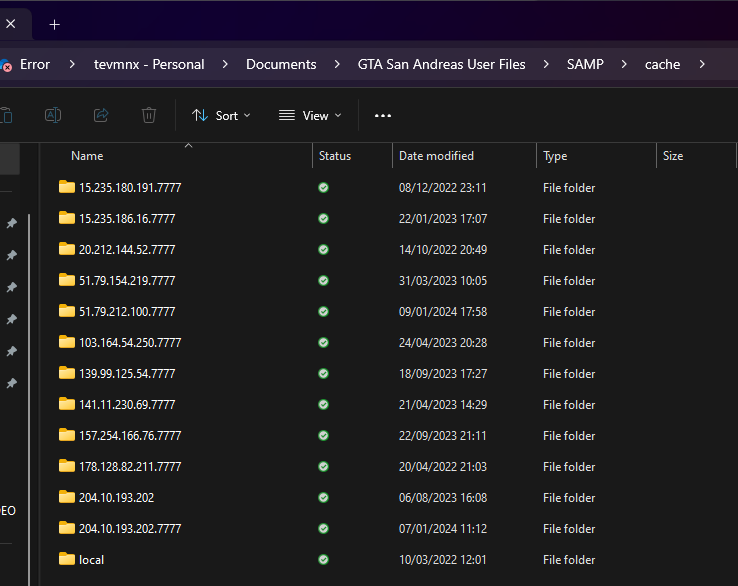
Task: Close the current Explorer tab
Action: tap(11, 24)
